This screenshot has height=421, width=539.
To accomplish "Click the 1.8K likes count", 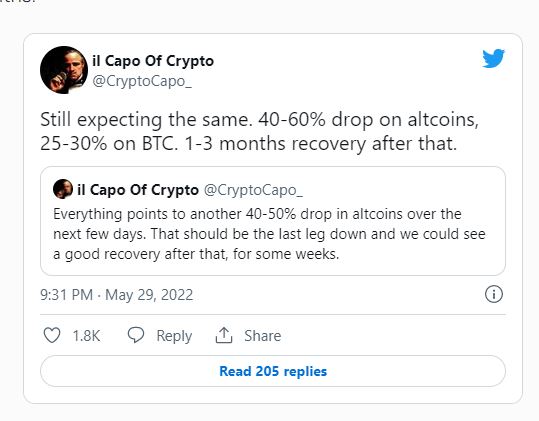I will 86,336.
